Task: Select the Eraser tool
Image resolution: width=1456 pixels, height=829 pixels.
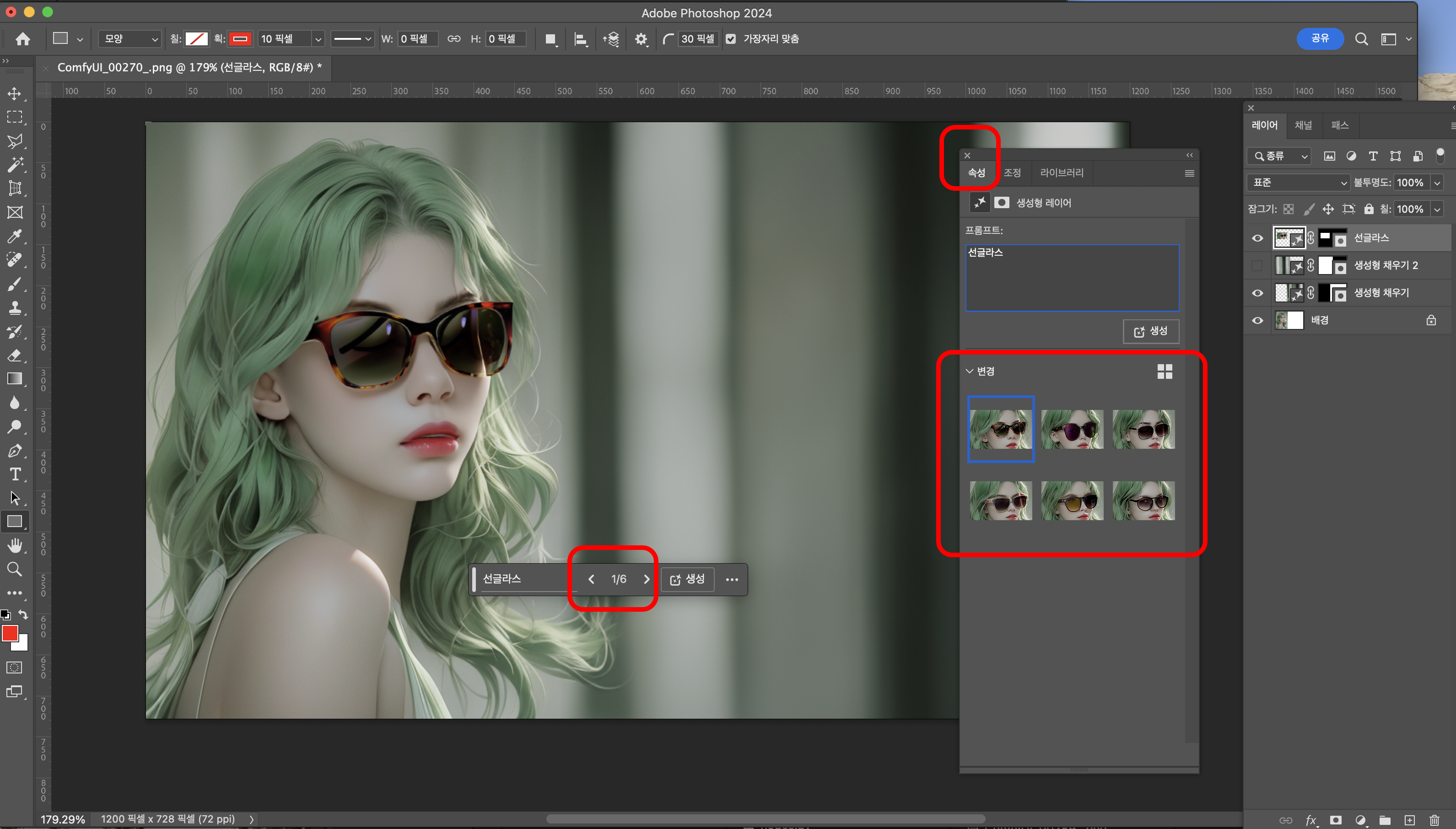Action: tap(15, 355)
